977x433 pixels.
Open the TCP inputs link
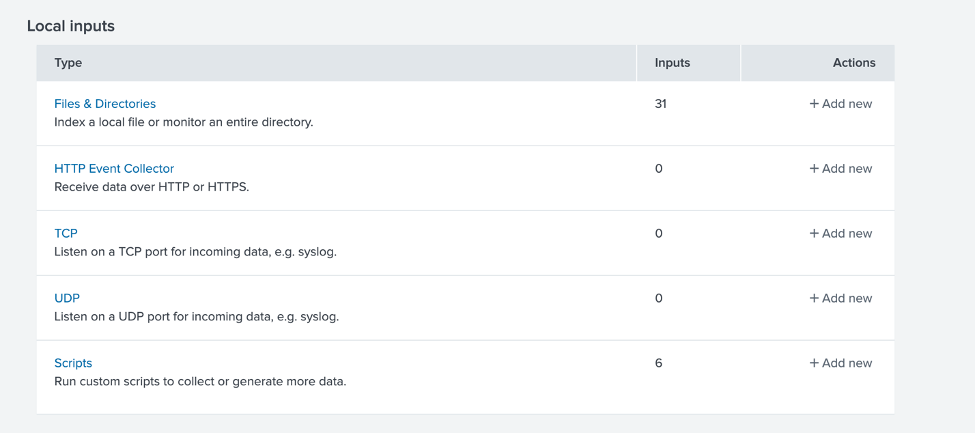(x=65, y=233)
